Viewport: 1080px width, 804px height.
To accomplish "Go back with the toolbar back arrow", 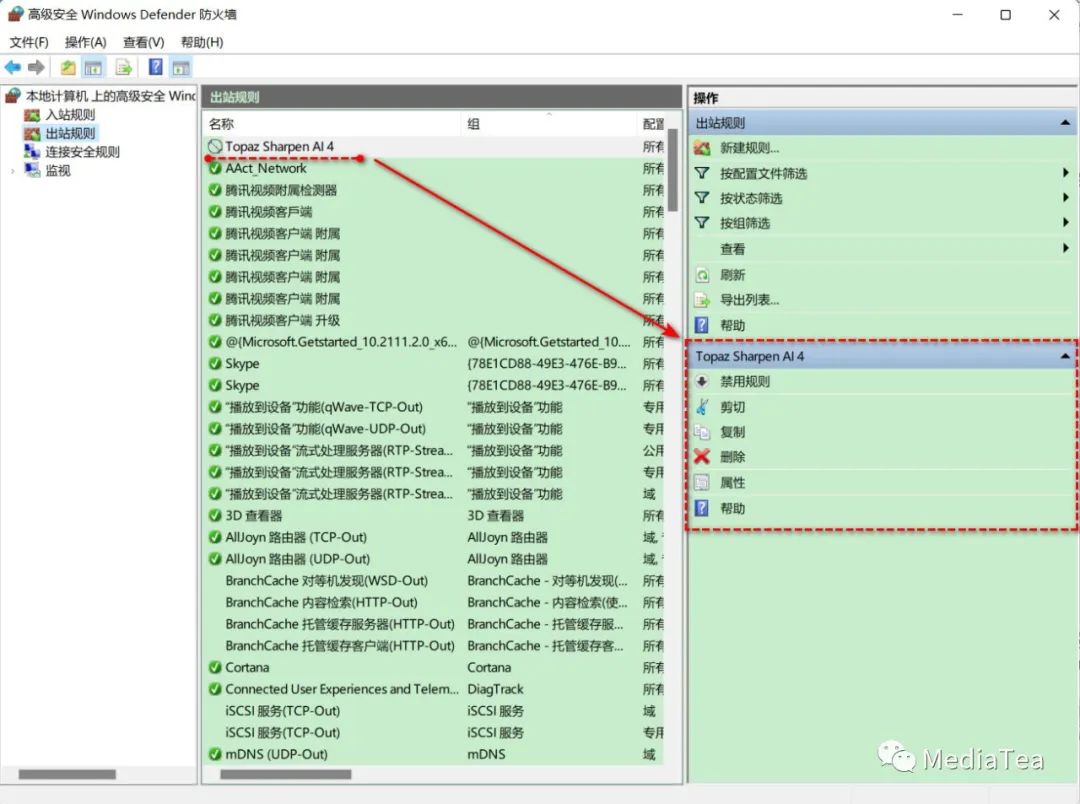I will pos(12,67).
